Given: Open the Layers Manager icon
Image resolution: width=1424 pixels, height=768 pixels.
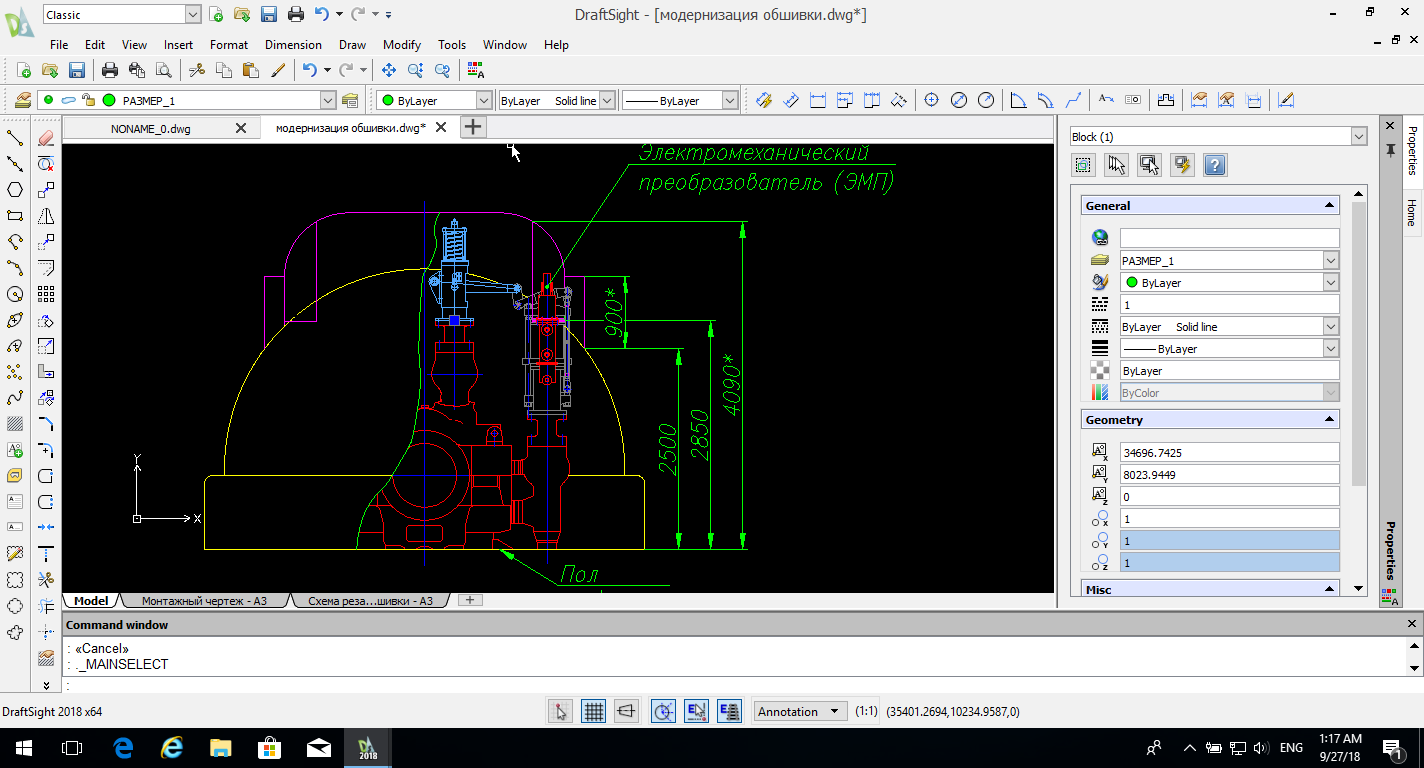Looking at the screenshot, I should 22,100.
